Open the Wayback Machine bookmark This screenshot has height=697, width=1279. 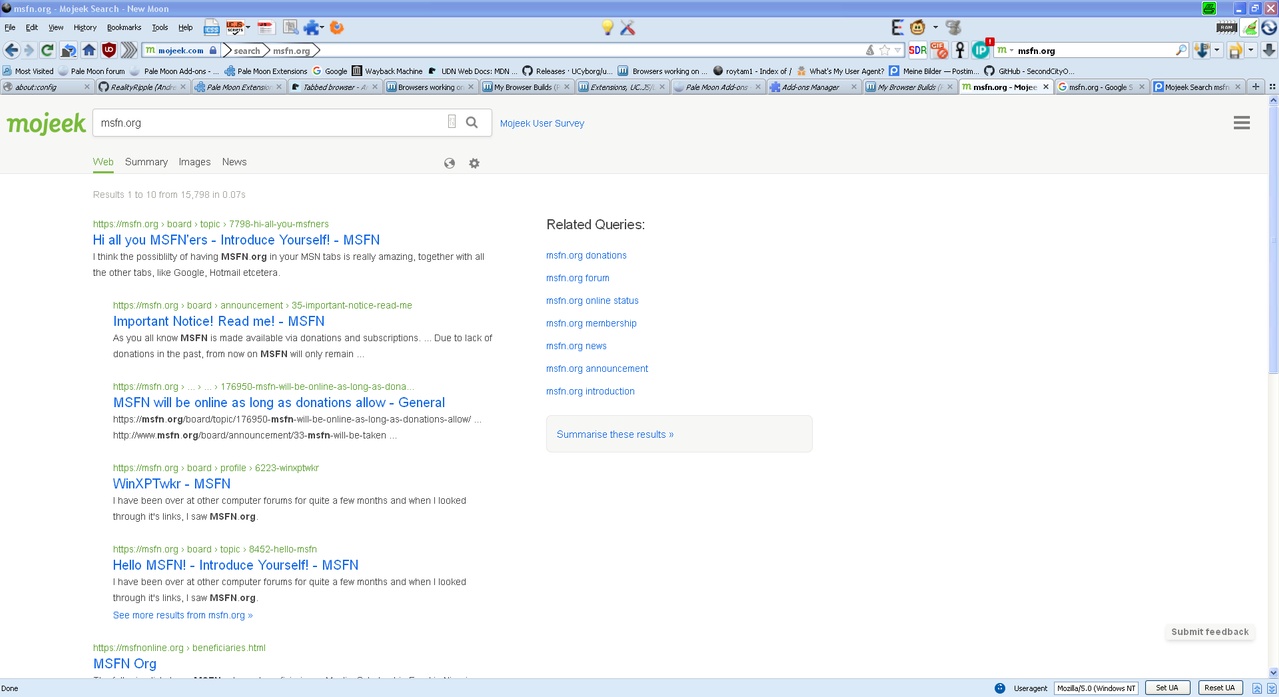pyautogui.click(x=386, y=71)
